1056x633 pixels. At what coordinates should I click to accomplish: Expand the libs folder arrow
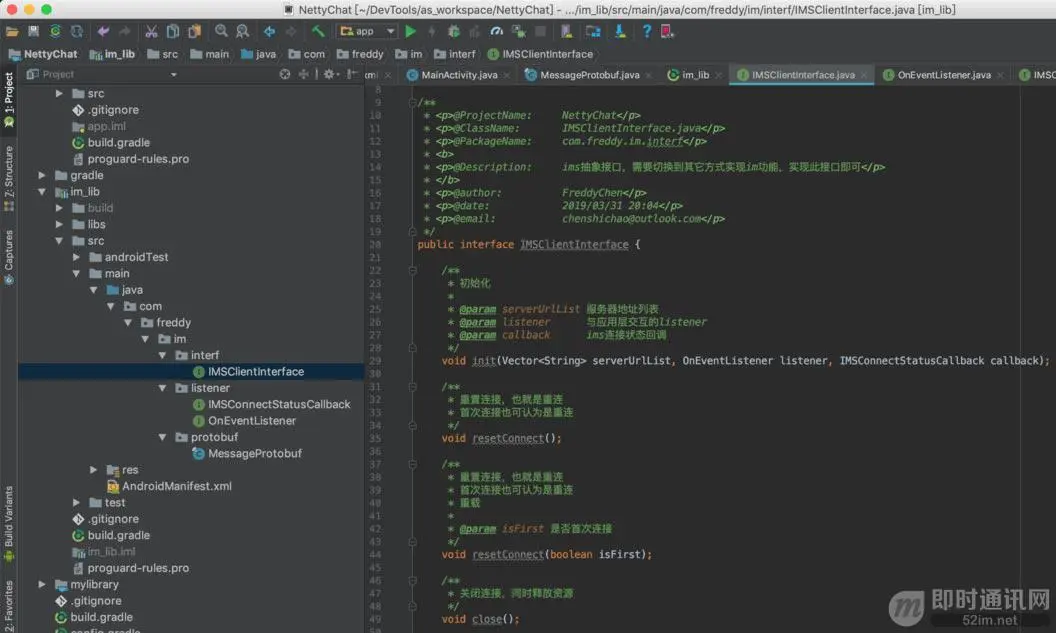(x=59, y=224)
